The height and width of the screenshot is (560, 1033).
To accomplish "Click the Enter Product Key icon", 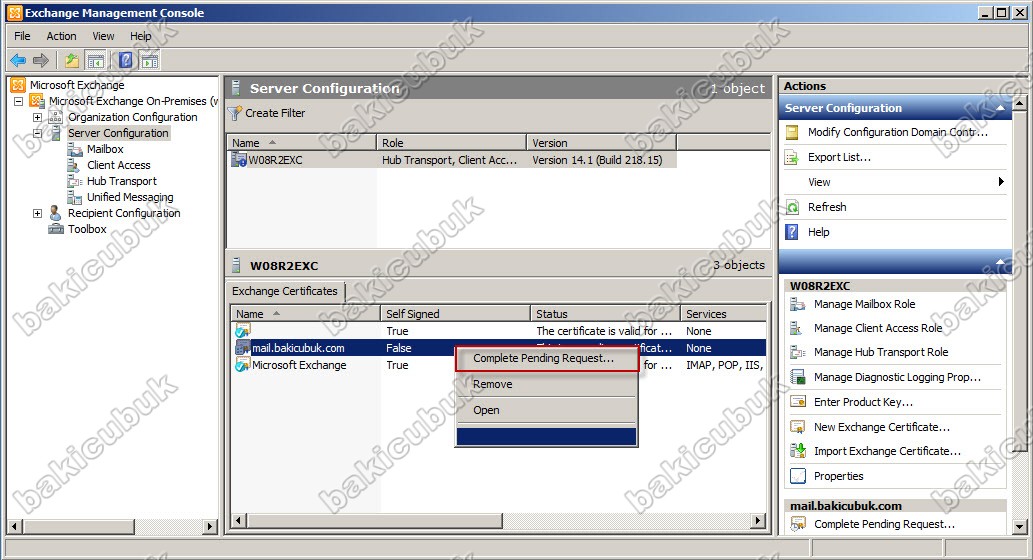I will 797,402.
